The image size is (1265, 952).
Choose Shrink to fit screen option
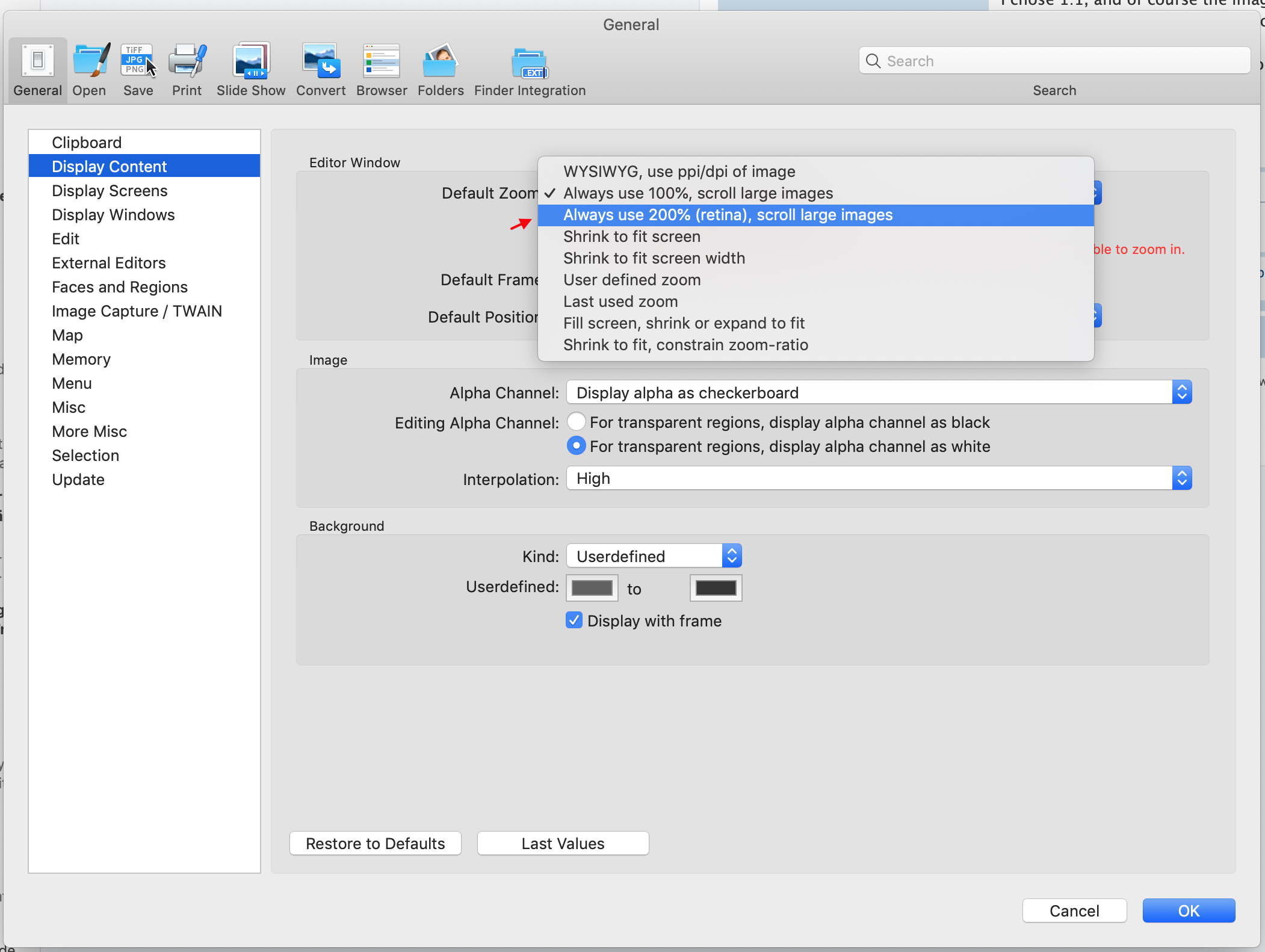pos(816,236)
